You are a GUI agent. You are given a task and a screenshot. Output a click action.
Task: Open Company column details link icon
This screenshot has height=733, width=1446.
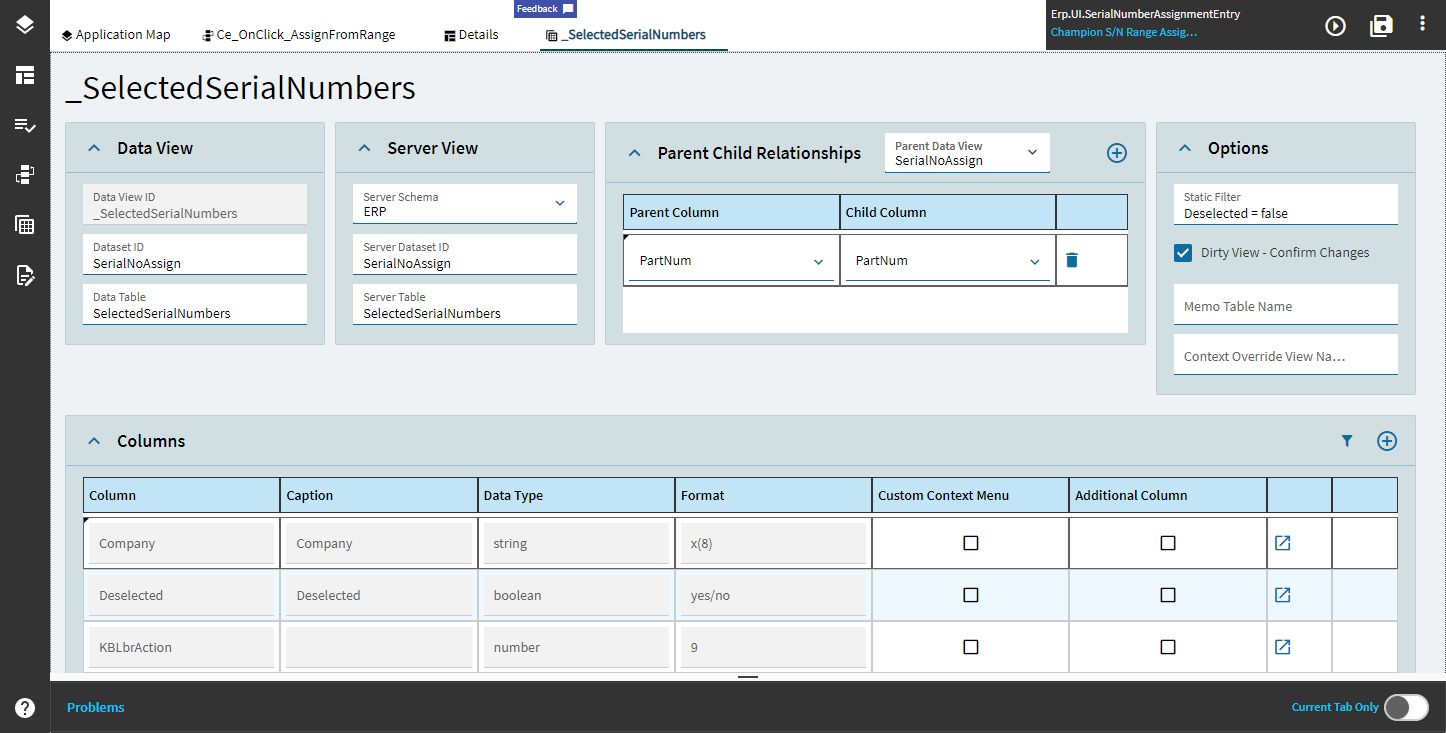click(1282, 543)
